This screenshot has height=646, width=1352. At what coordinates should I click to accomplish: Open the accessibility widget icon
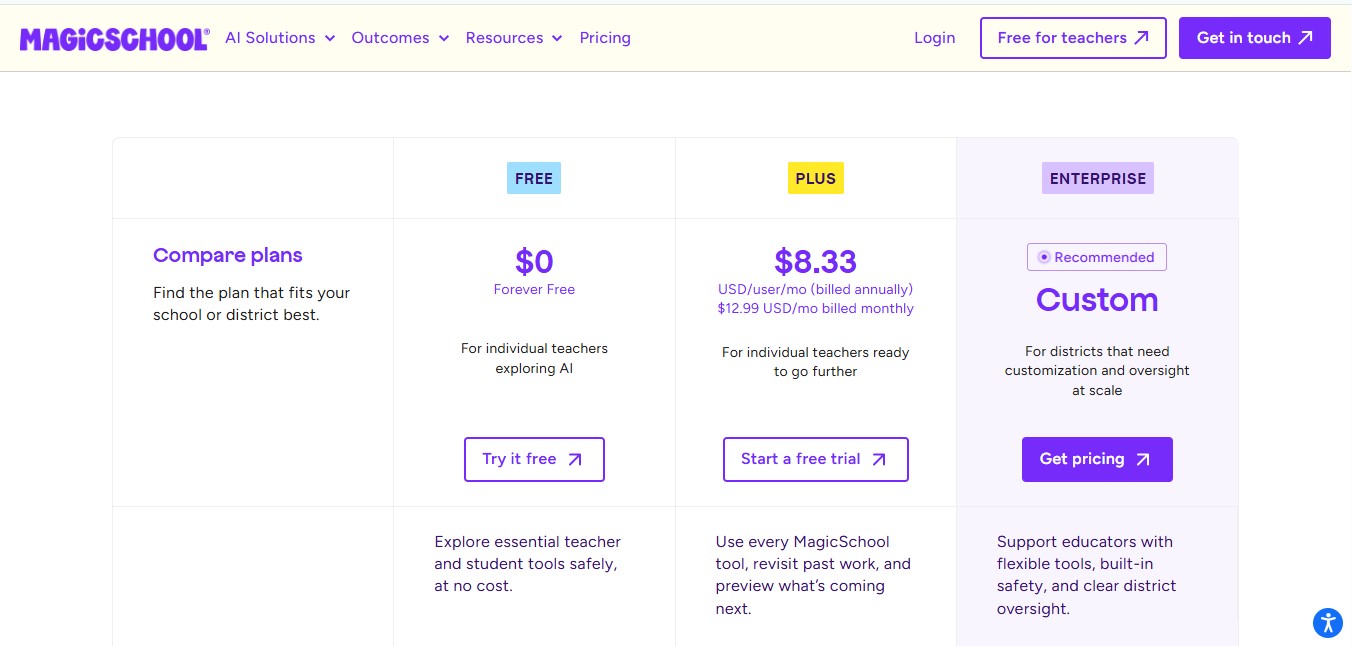pyautogui.click(x=1327, y=622)
